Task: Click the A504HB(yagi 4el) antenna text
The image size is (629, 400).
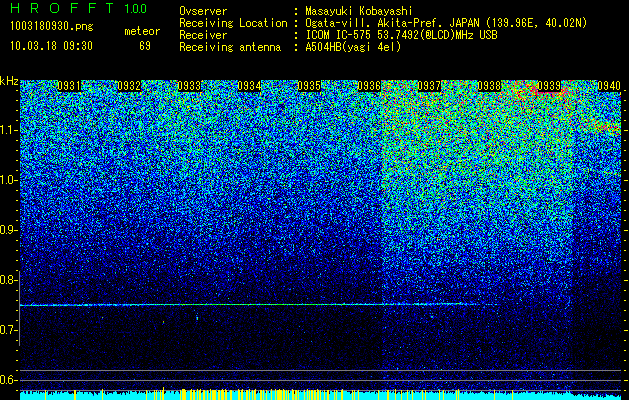Action: click(x=353, y=48)
